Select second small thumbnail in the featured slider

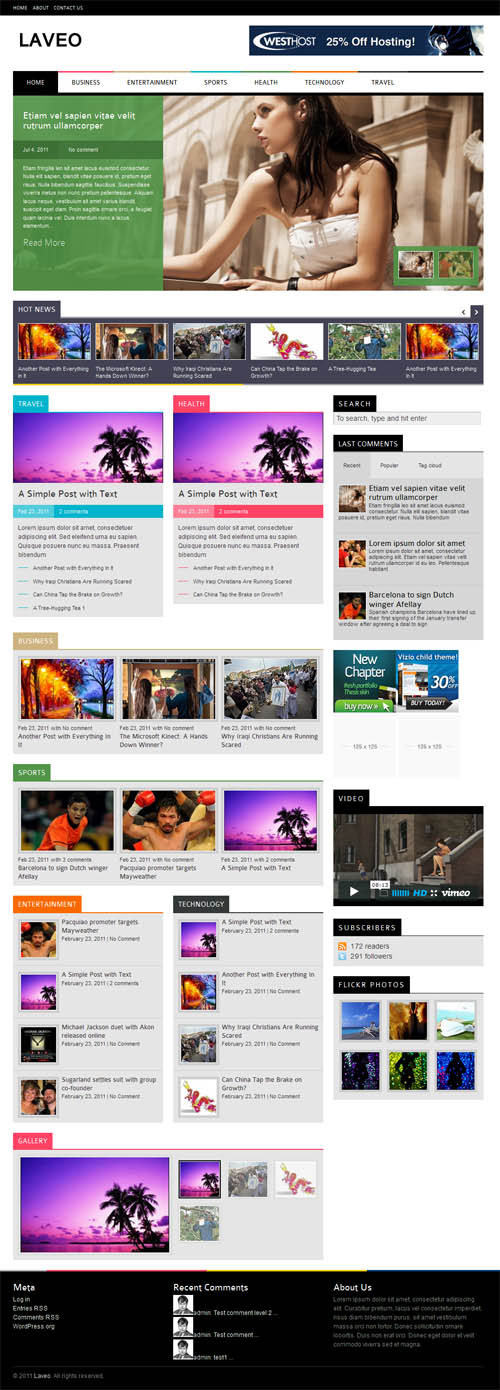click(x=456, y=265)
